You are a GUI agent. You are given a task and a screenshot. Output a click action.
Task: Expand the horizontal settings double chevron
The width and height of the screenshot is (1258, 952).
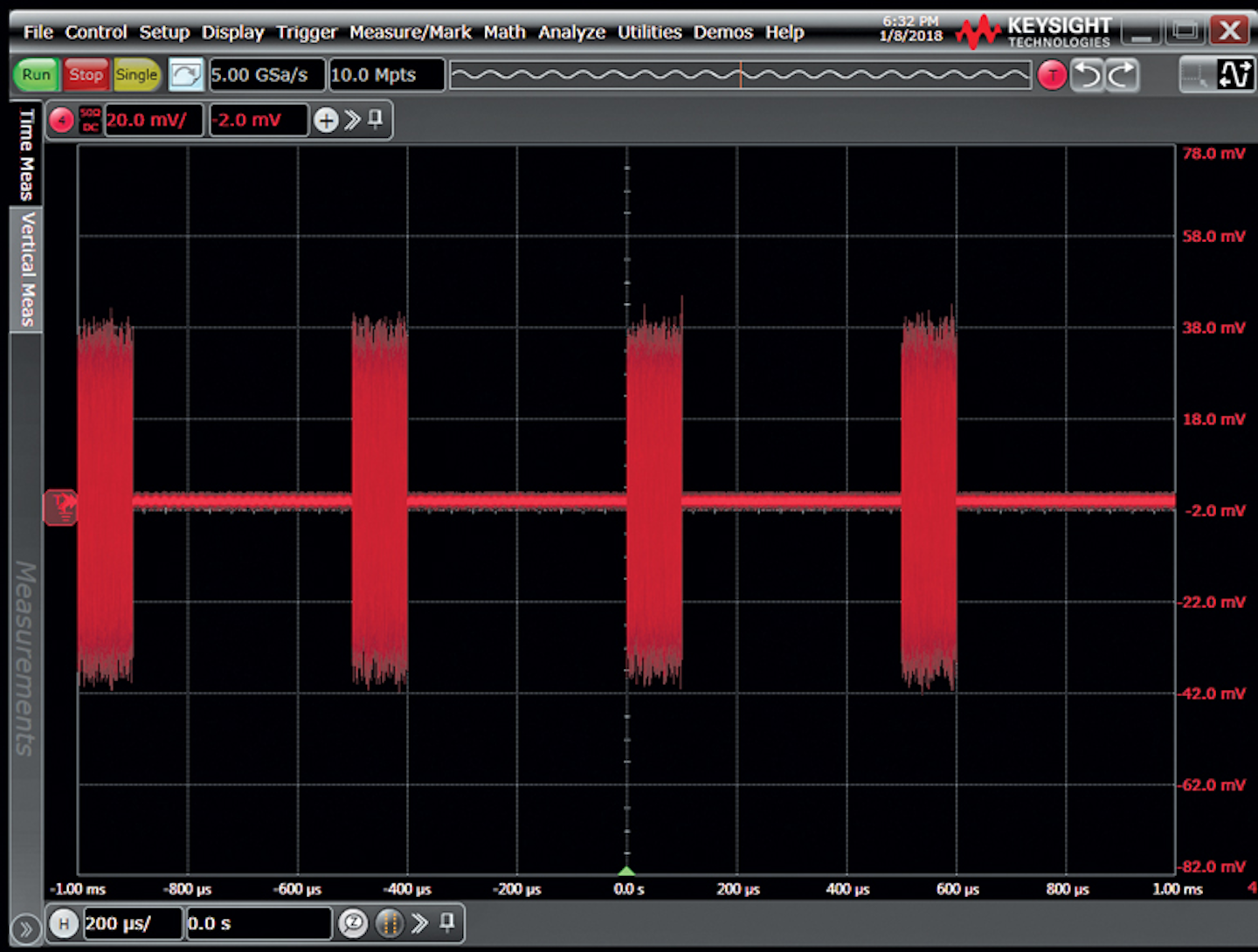point(418,923)
